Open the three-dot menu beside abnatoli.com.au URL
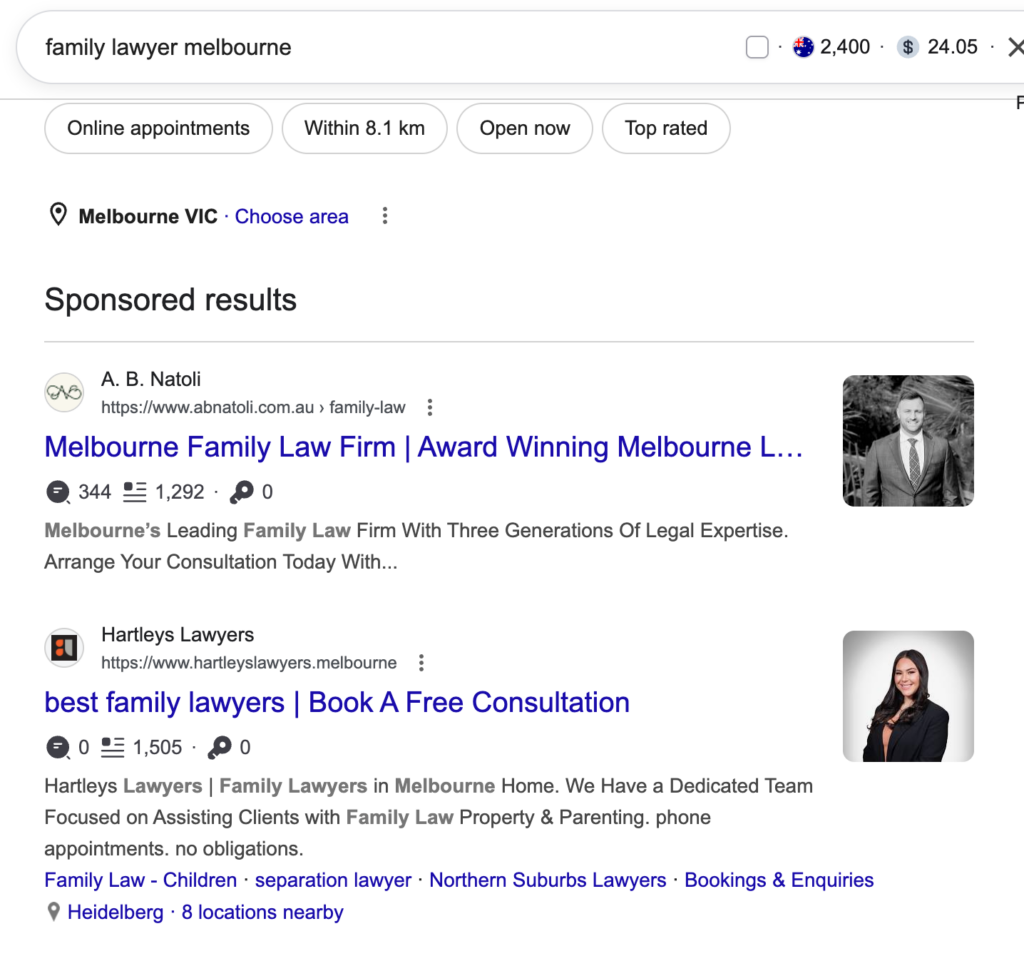 point(430,408)
